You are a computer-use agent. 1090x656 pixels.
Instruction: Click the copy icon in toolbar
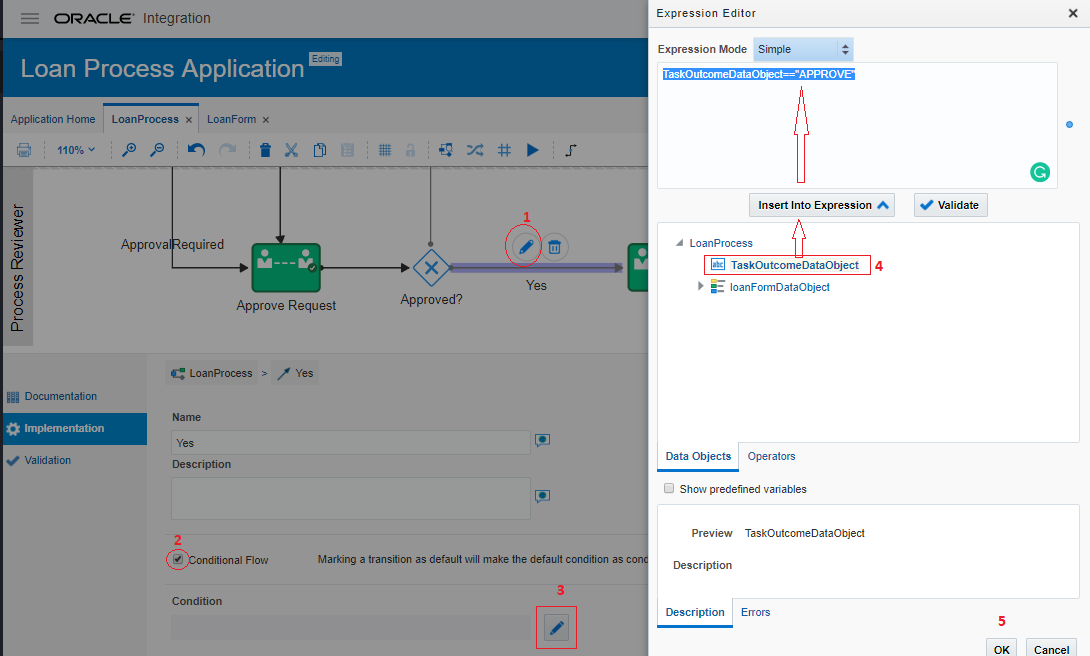tap(320, 150)
